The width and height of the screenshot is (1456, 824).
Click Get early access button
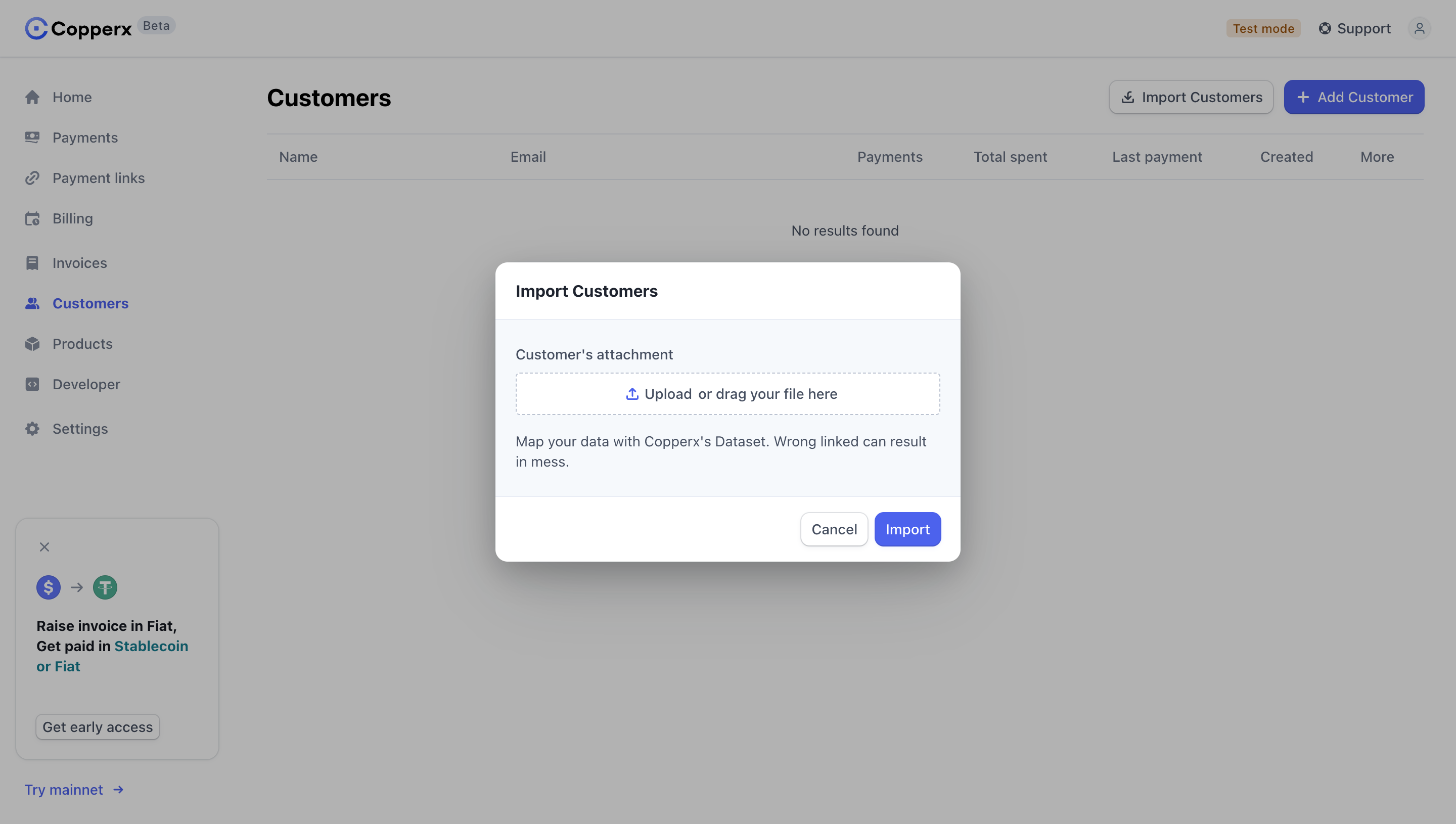pyautogui.click(x=98, y=726)
